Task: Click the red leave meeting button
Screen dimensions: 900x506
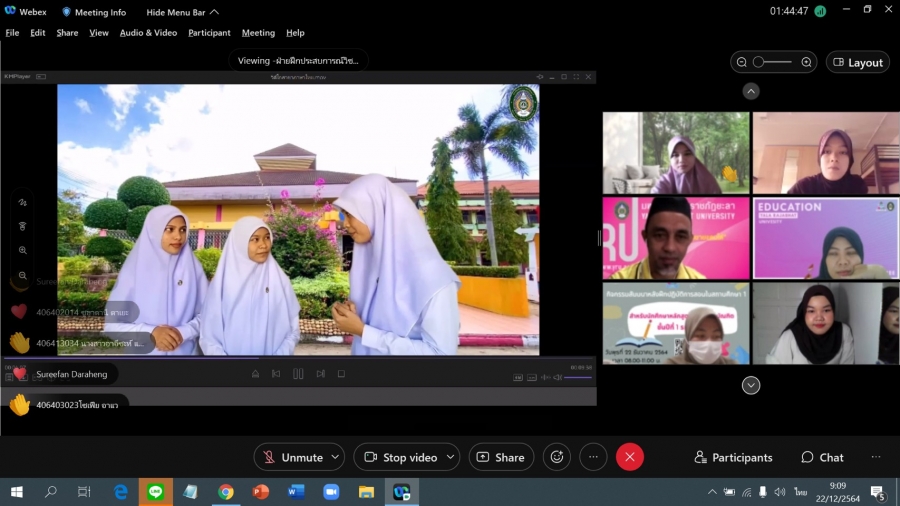Action: pyautogui.click(x=630, y=457)
